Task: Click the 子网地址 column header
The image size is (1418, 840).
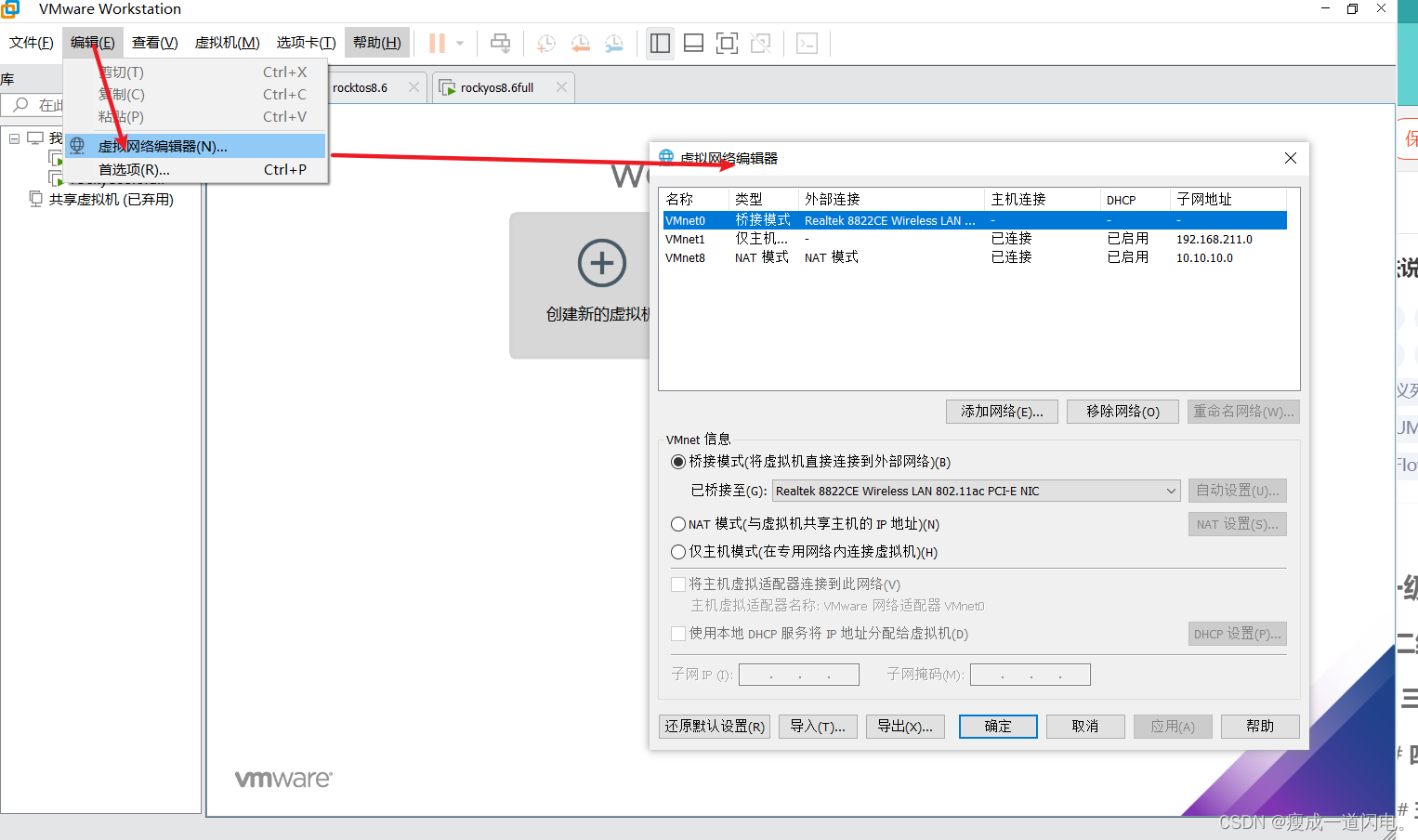Action: click(x=1228, y=199)
